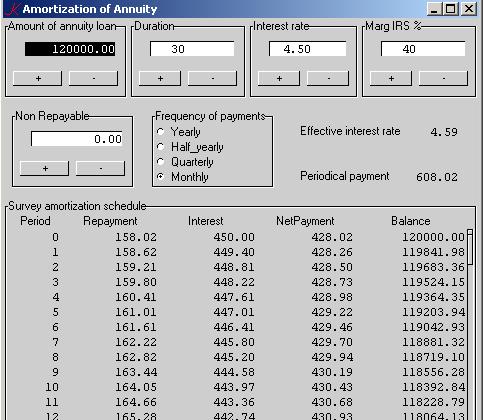Minimize the Amortization of Annuity window

pos(434,9)
